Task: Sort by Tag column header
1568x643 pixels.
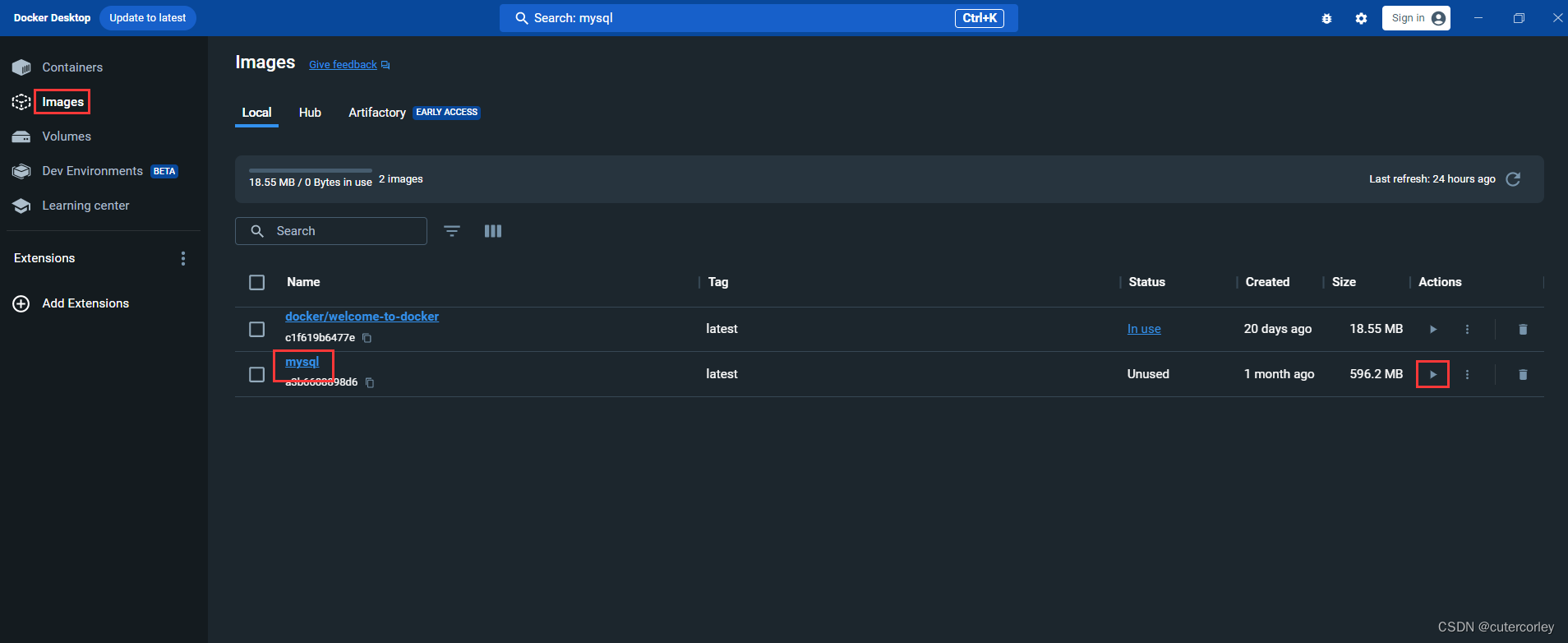Action: click(x=718, y=282)
